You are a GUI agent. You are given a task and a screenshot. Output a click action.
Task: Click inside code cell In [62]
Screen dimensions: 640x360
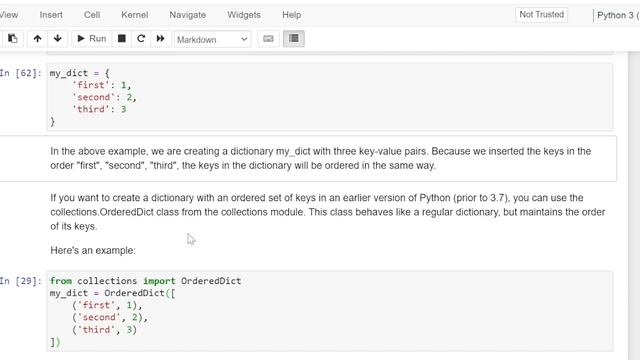[x=330, y=97]
